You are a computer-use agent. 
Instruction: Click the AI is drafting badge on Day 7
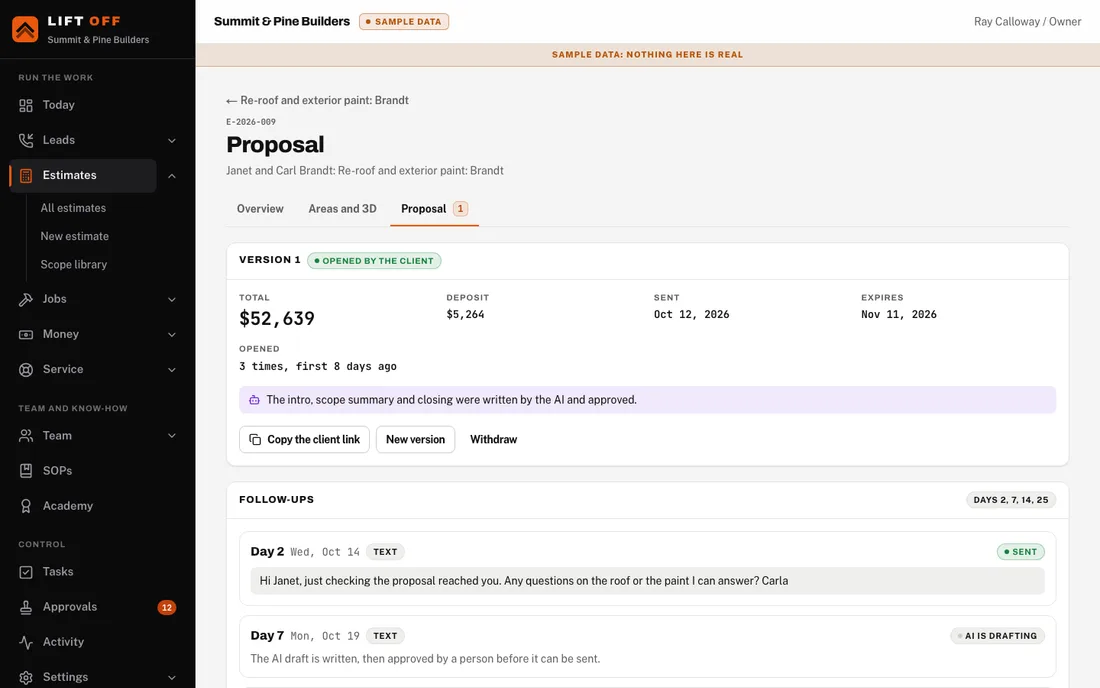click(998, 636)
